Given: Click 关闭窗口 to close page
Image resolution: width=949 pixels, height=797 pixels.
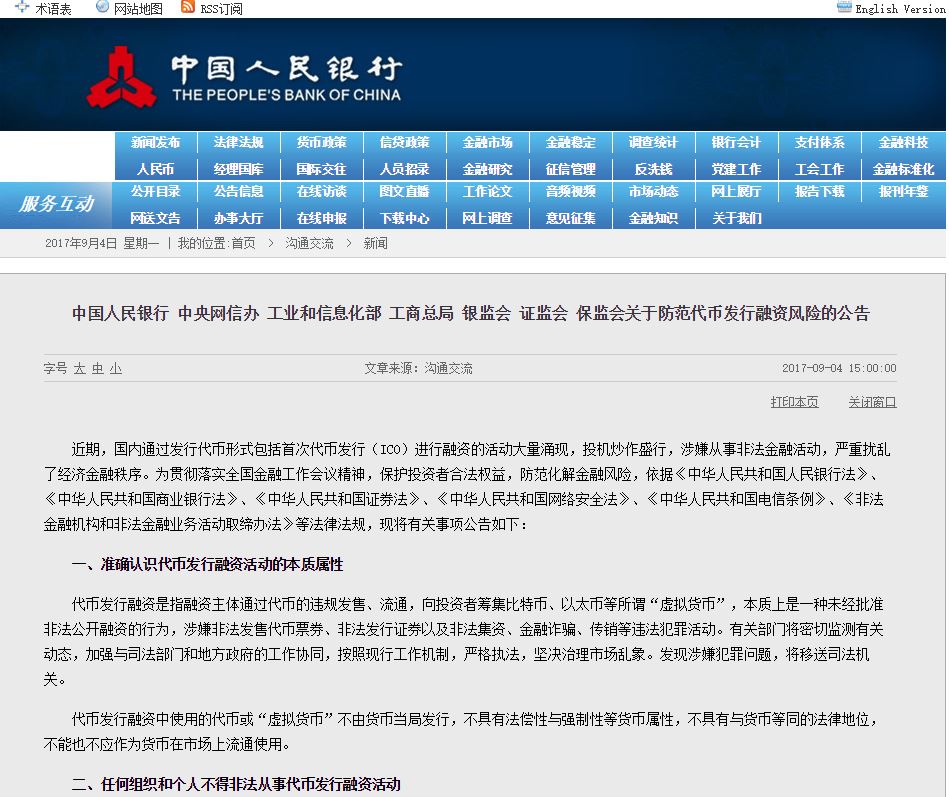Looking at the screenshot, I should pos(872,402).
